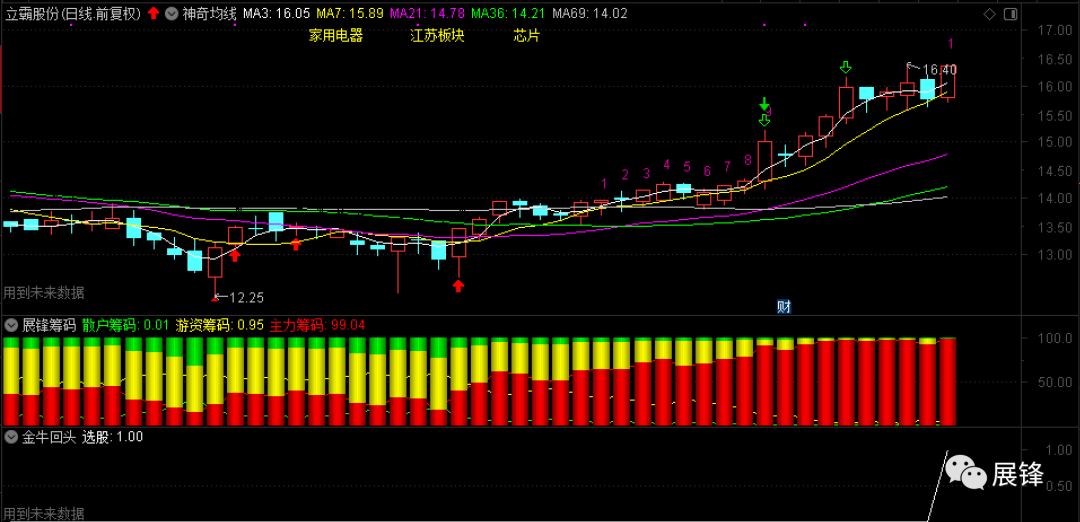1080x522 pixels.
Task: Click the 用到未来数据 warning in main chart
Action: click(x=44, y=293)
